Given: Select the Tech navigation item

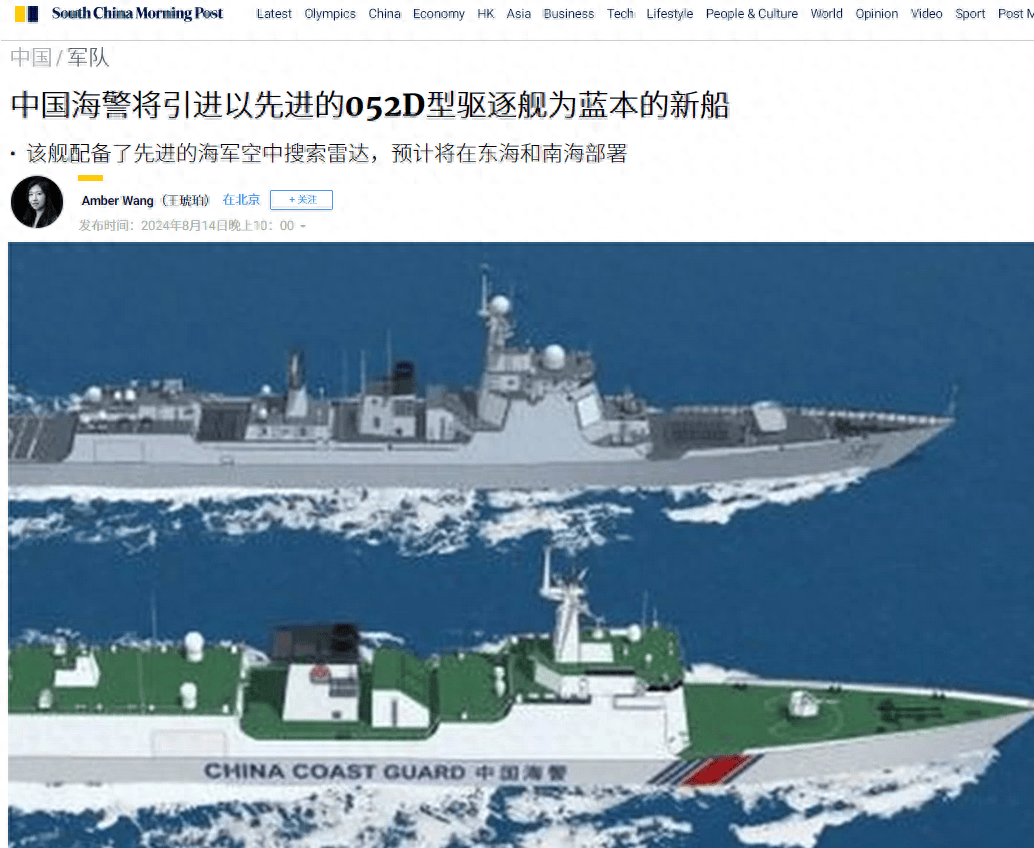Looking at the screenshot, I should tap(620, 14).
